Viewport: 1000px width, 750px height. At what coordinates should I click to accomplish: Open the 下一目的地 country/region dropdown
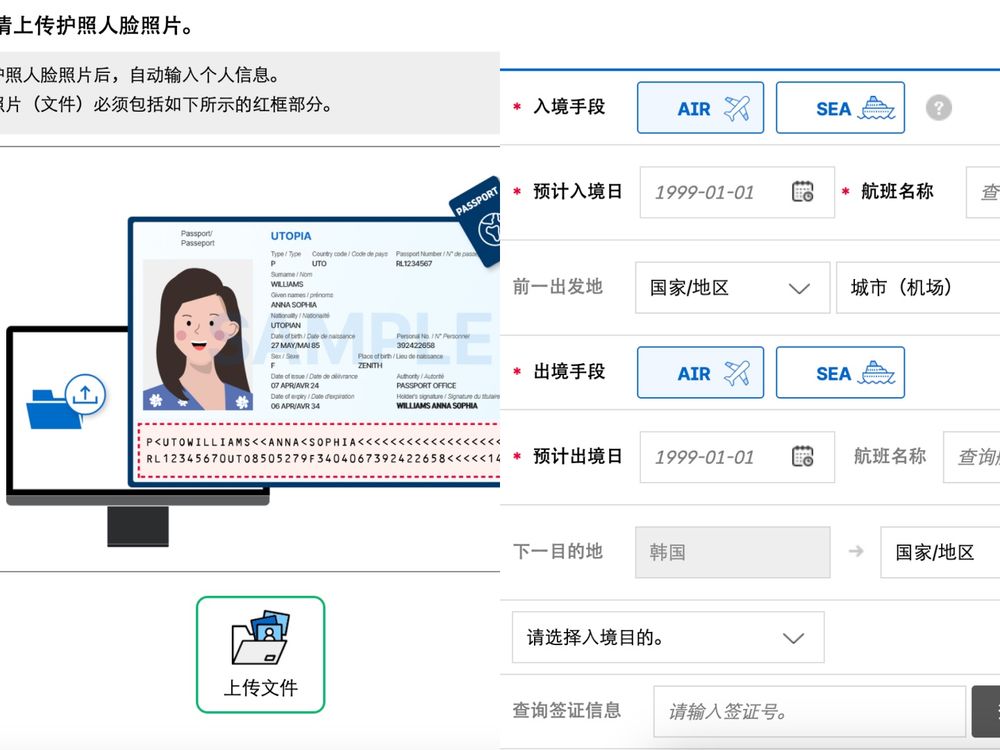tap(938, 552)
